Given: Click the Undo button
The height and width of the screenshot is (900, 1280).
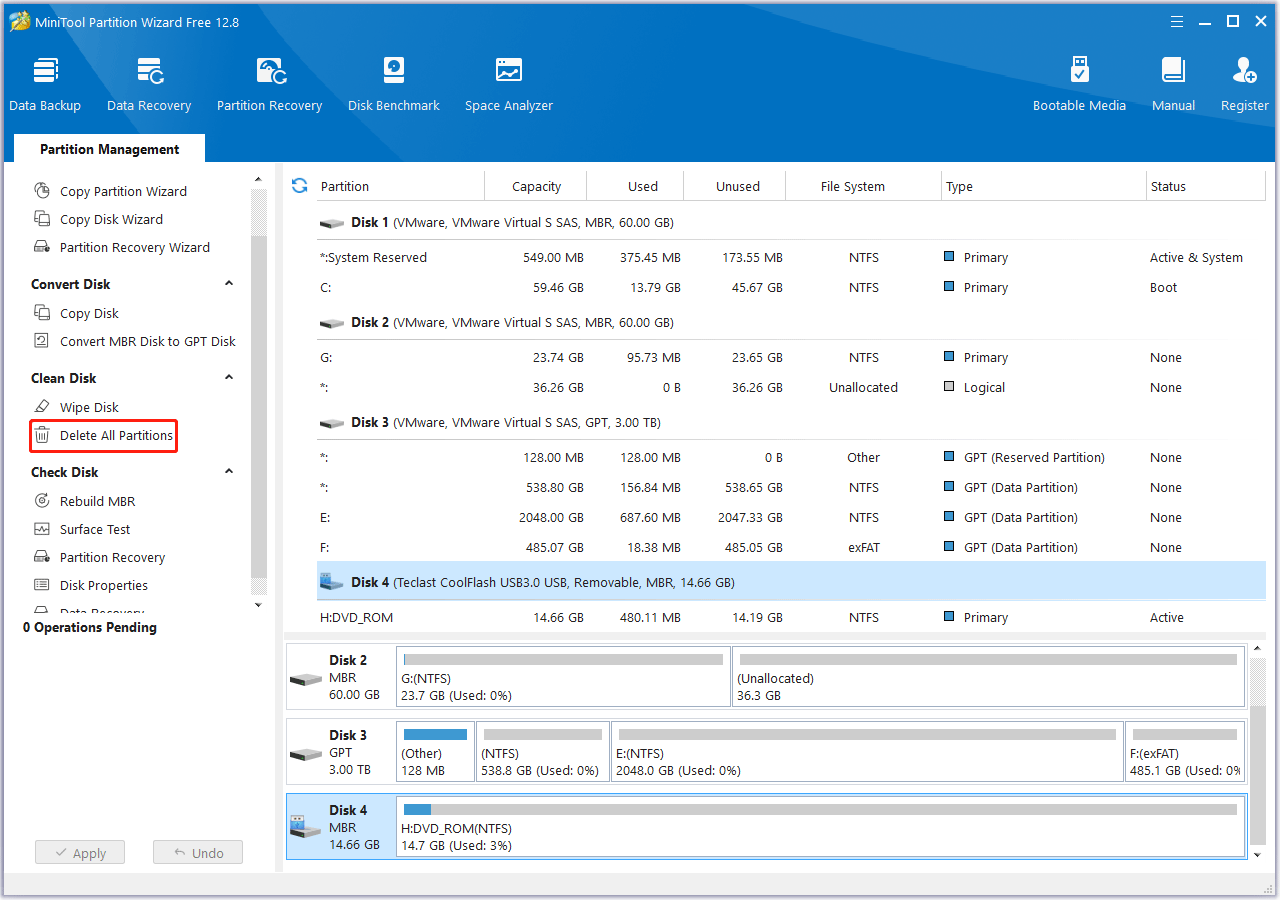Looking at the screenshot, I should click(x=198, y=853).
